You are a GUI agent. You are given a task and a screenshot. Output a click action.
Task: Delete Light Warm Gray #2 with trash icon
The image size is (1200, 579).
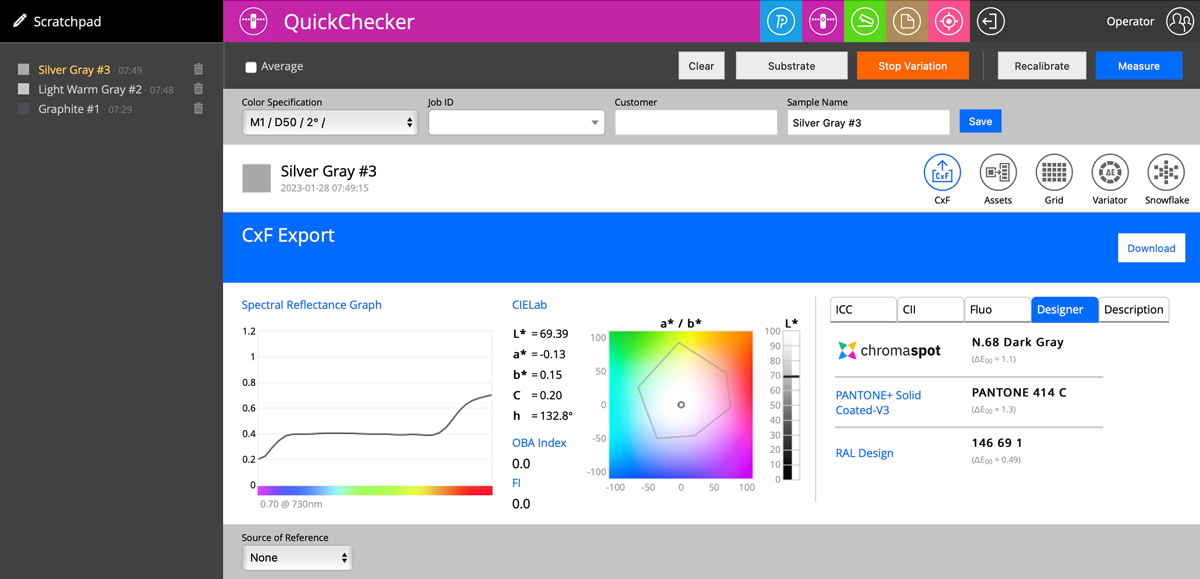click(198, 89)
